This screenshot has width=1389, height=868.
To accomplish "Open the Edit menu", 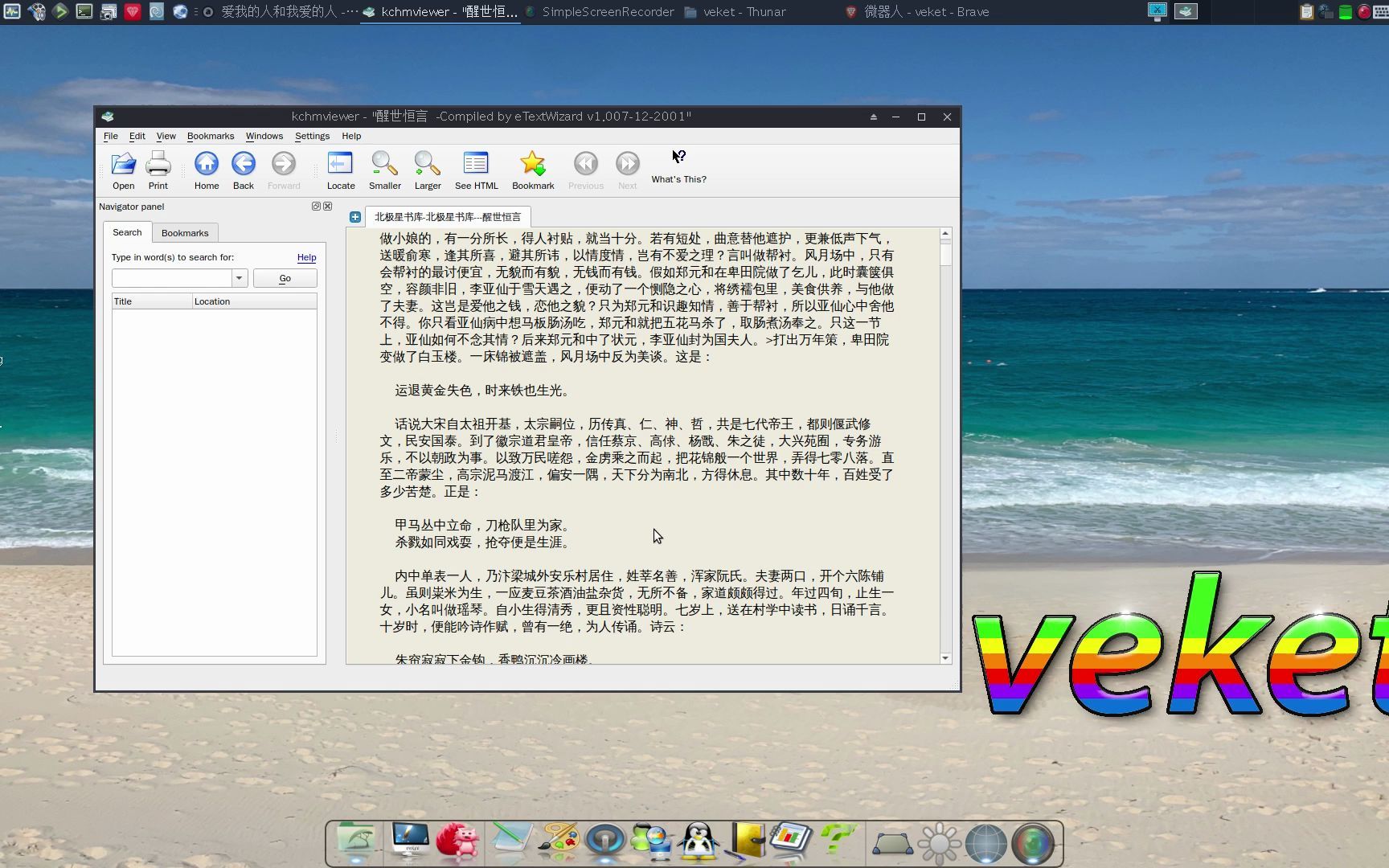I will (x=137, y=136).
